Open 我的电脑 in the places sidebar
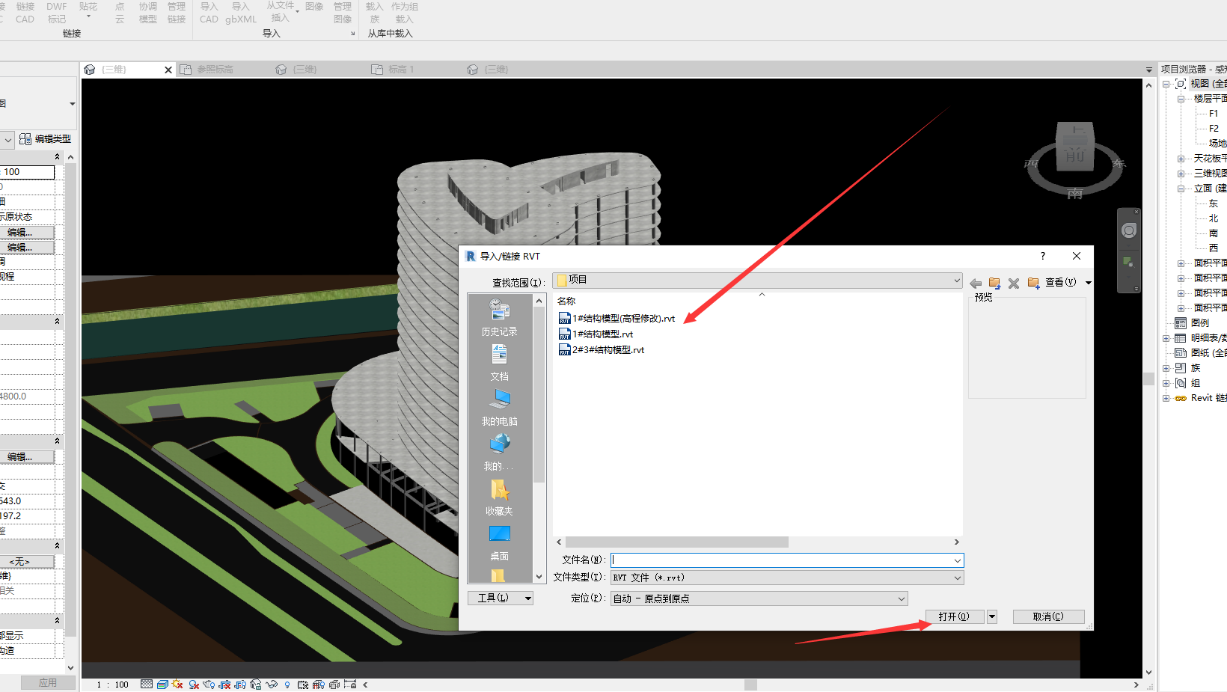Image resolution: width=1227 pixels, height=692 pixels. click(x=499, y=408)
